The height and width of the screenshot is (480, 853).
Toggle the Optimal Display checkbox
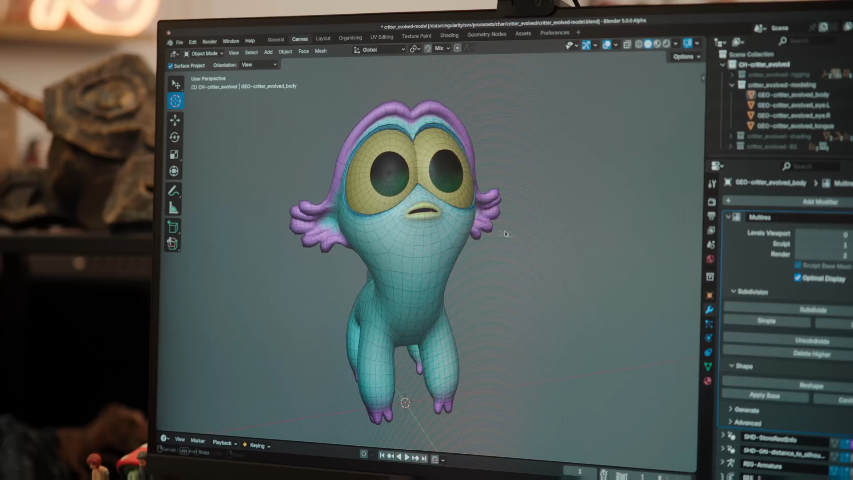(x=797, y=277)
